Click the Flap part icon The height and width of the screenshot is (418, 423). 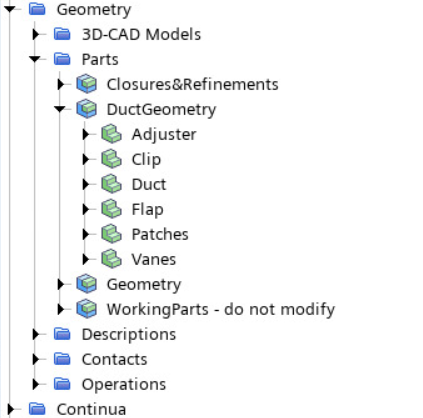pyautogui.click(x=111, y=209)
